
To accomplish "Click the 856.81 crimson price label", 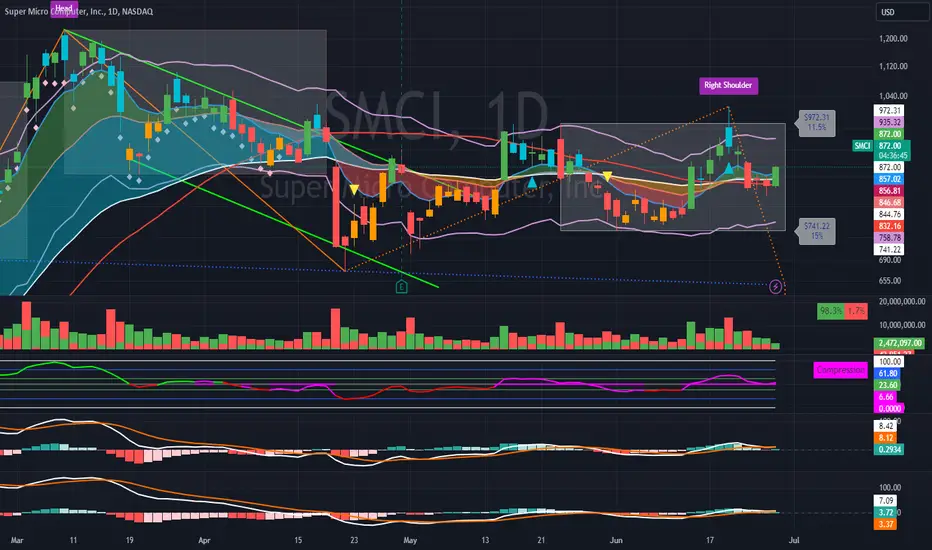I will pos(889,191).
